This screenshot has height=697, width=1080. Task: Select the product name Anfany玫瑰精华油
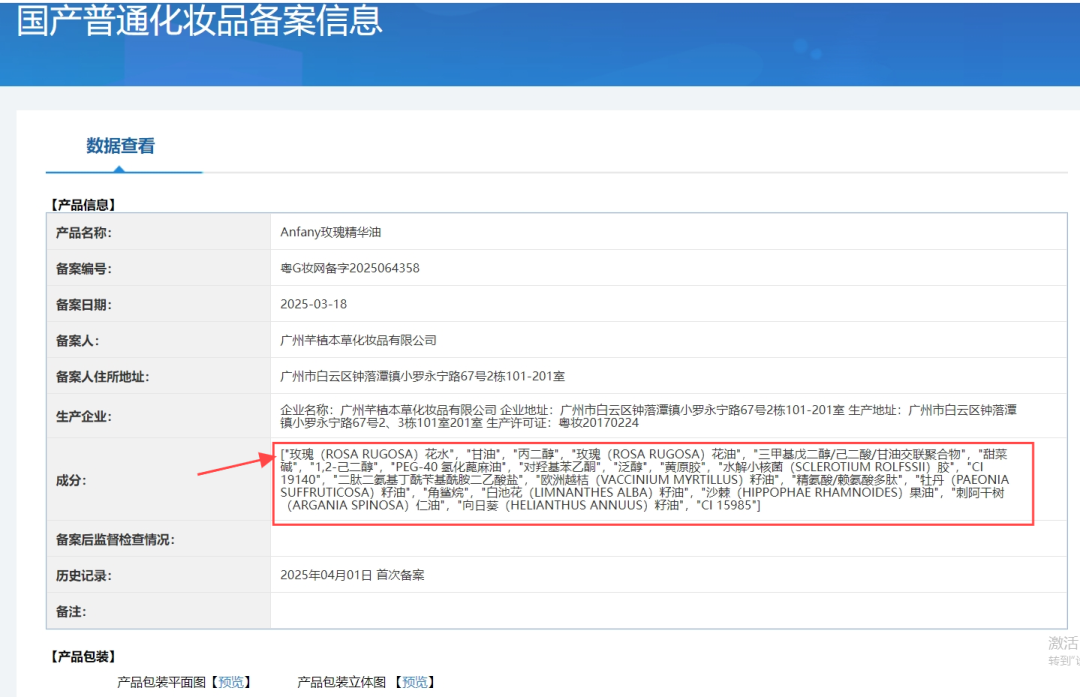coord(331,232)
